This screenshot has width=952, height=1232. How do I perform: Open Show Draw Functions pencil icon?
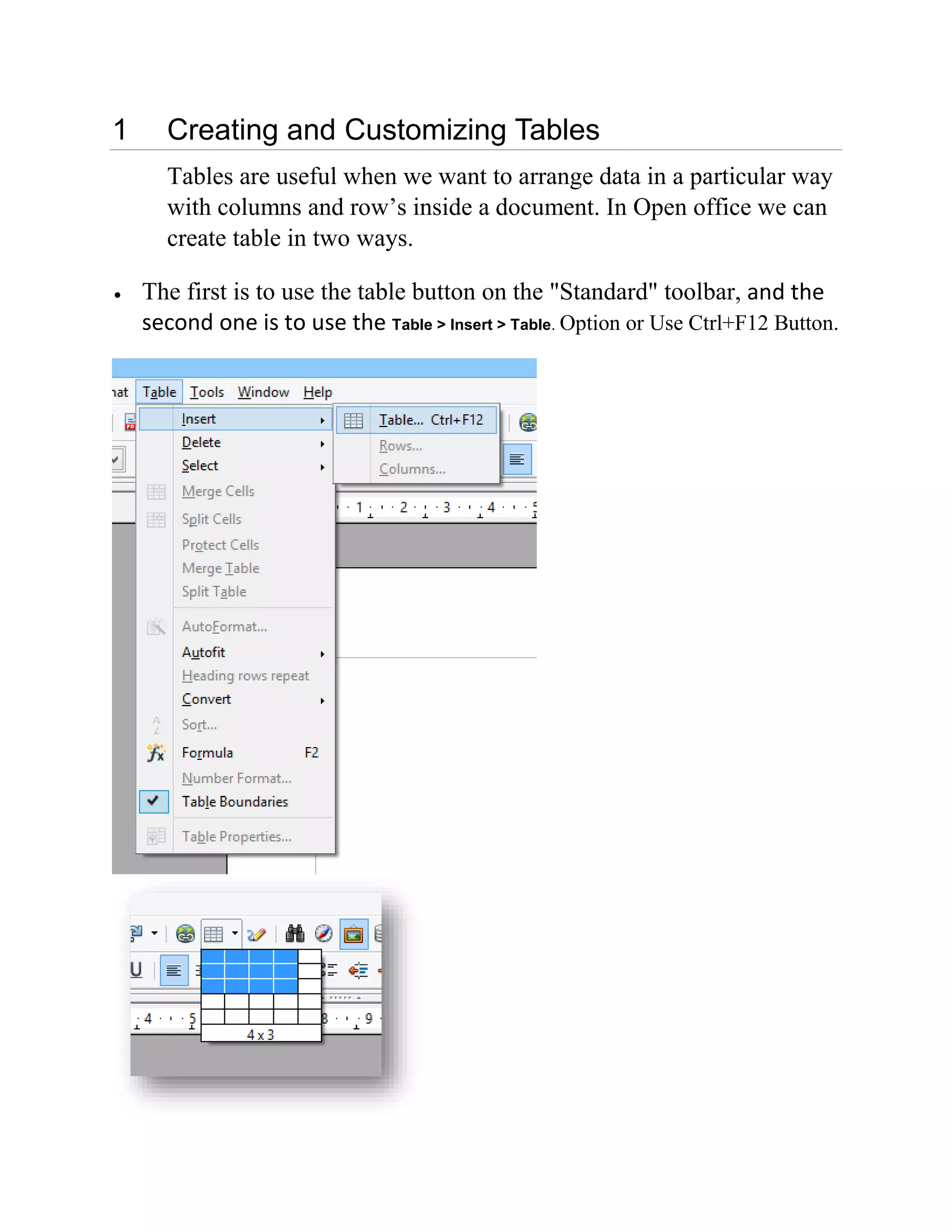coord(257,935)
